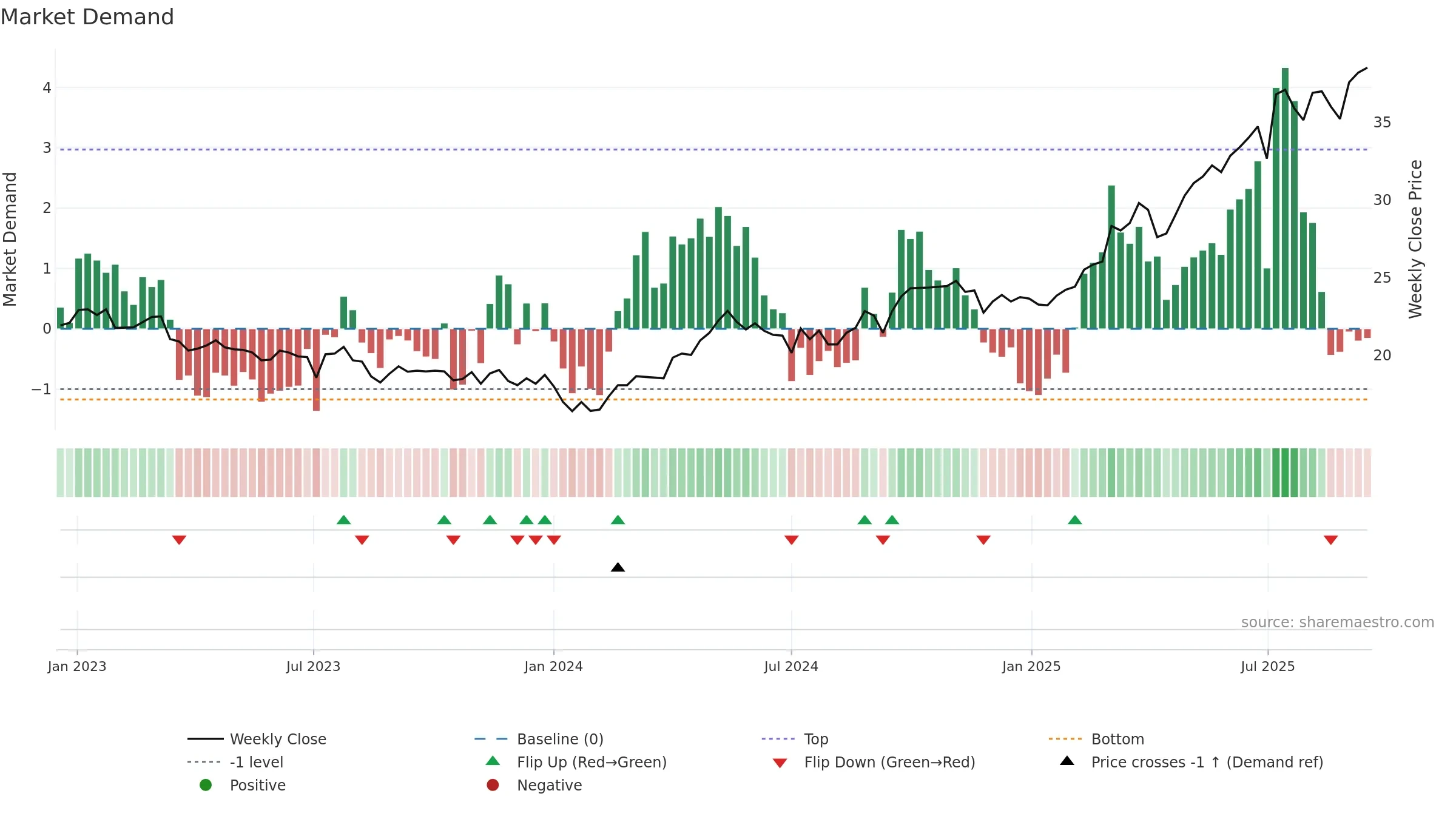
Task: Click the brightest green heatmap strip cell
Action: coord(1285,473)
